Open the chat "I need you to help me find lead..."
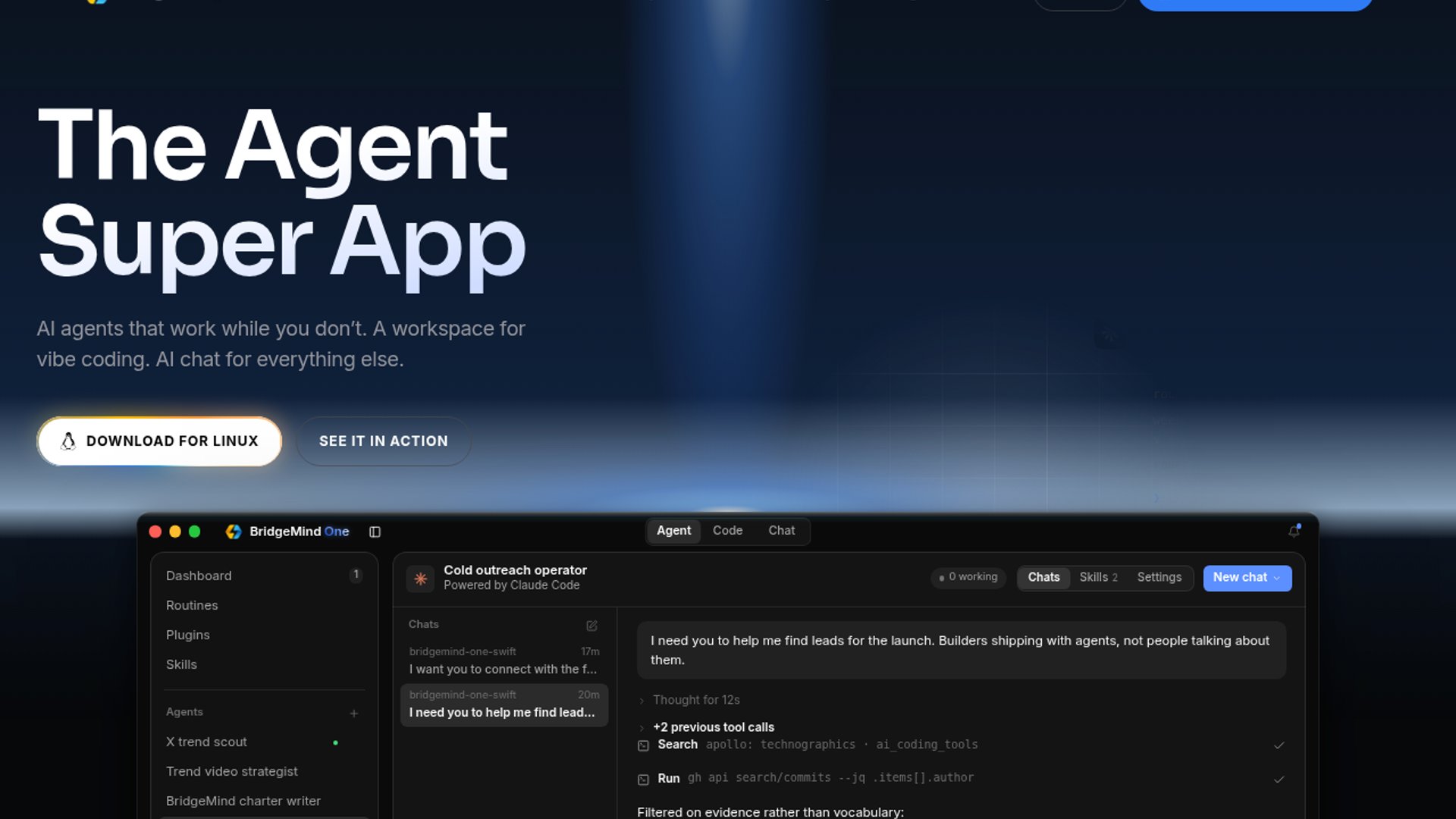1456x819 pixels. point(504,704)
